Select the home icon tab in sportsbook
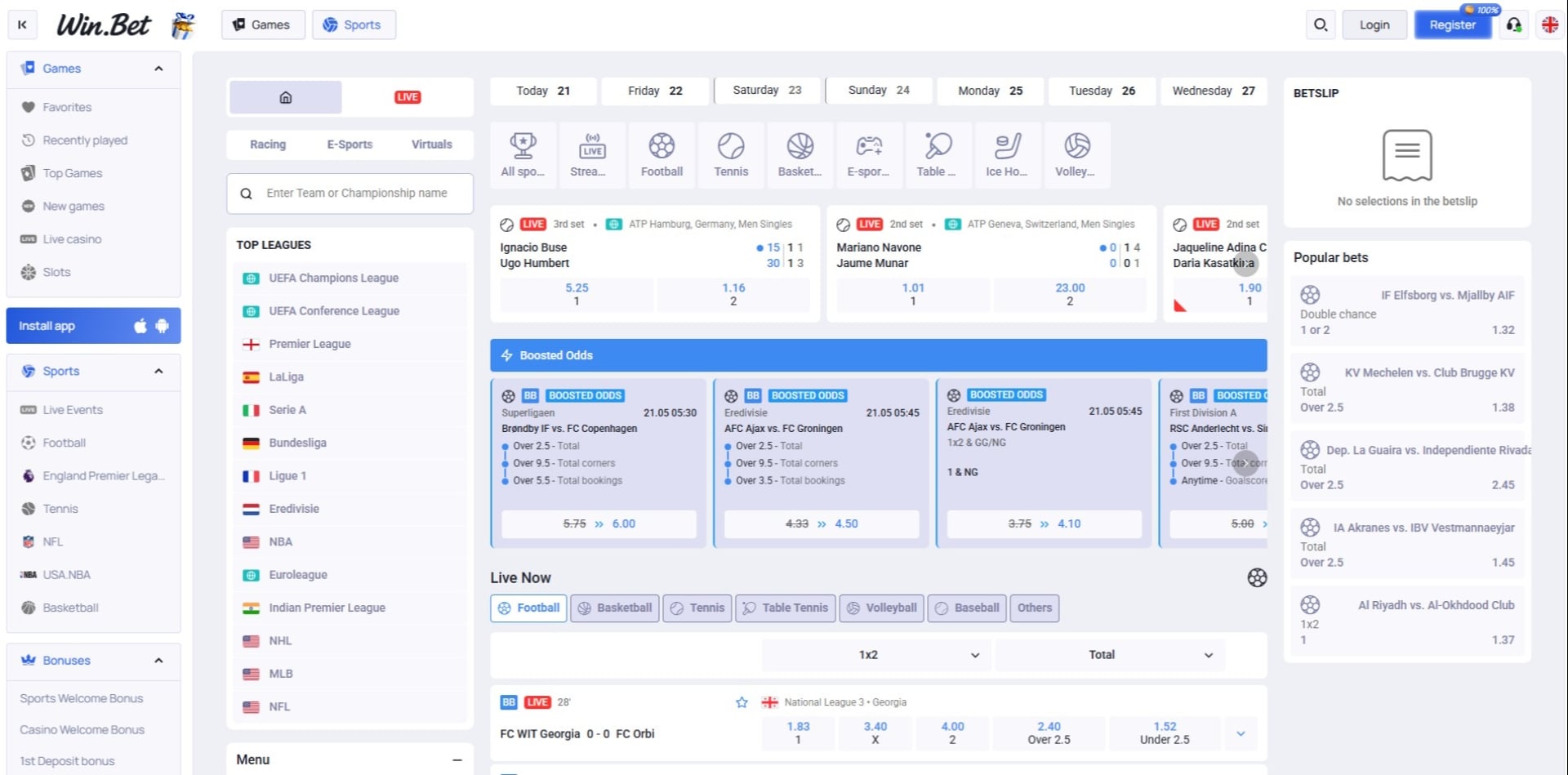Image resolution: width=1568 pixels, height=775 pixels. pyautogui.click(x=286, y=97)
